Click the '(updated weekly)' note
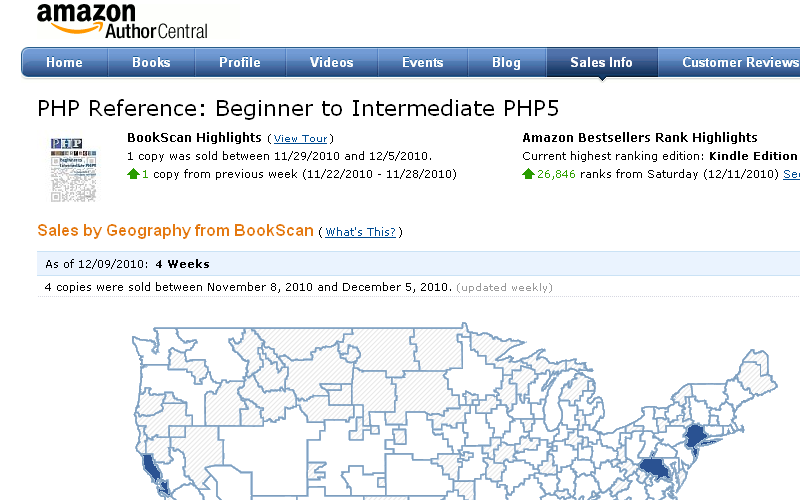The width and height of the screenshot is (800, 500). tap(505, 288)
